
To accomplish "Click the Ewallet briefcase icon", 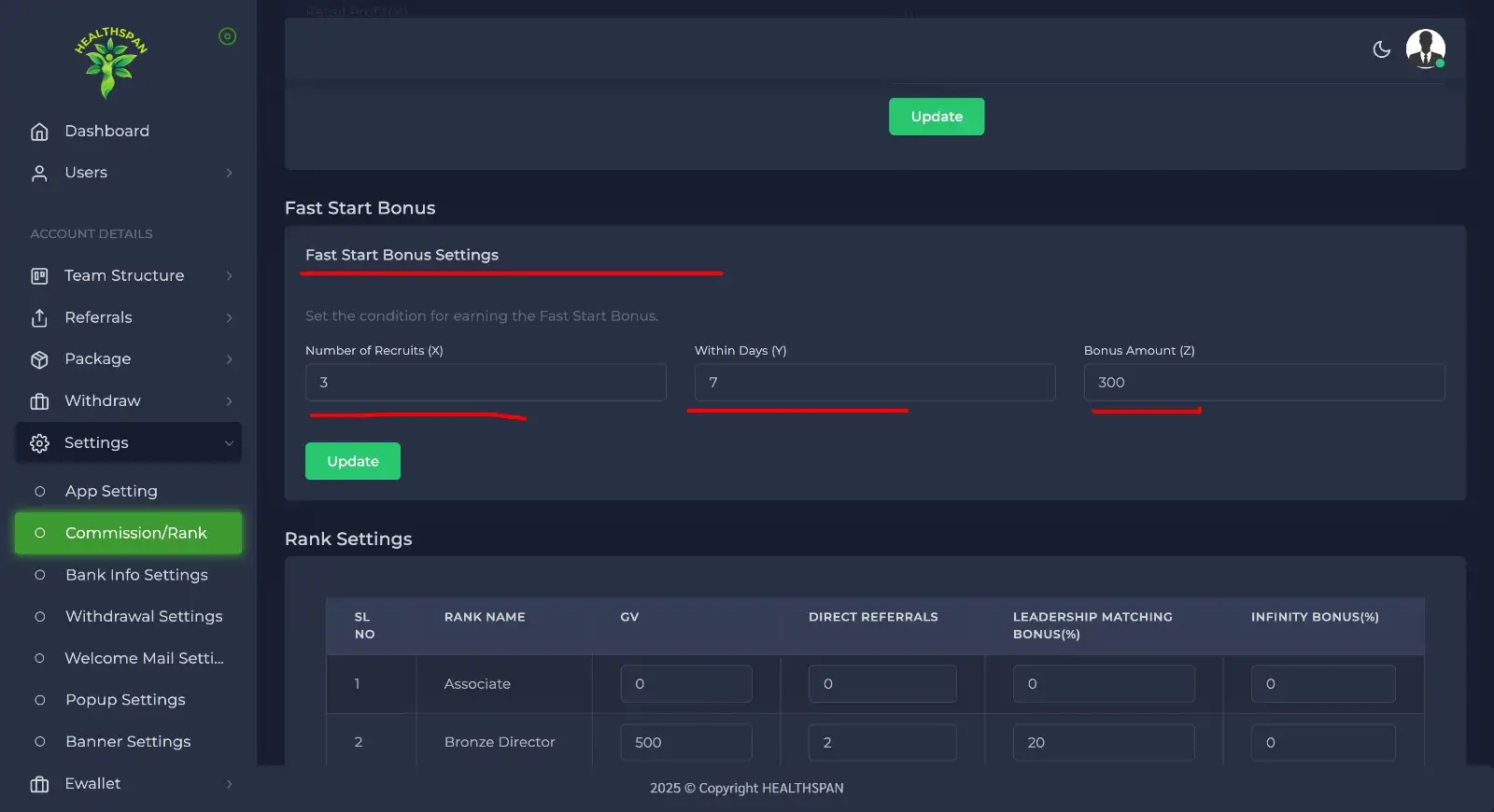I will pyautogui.click(x=39, y=784).
